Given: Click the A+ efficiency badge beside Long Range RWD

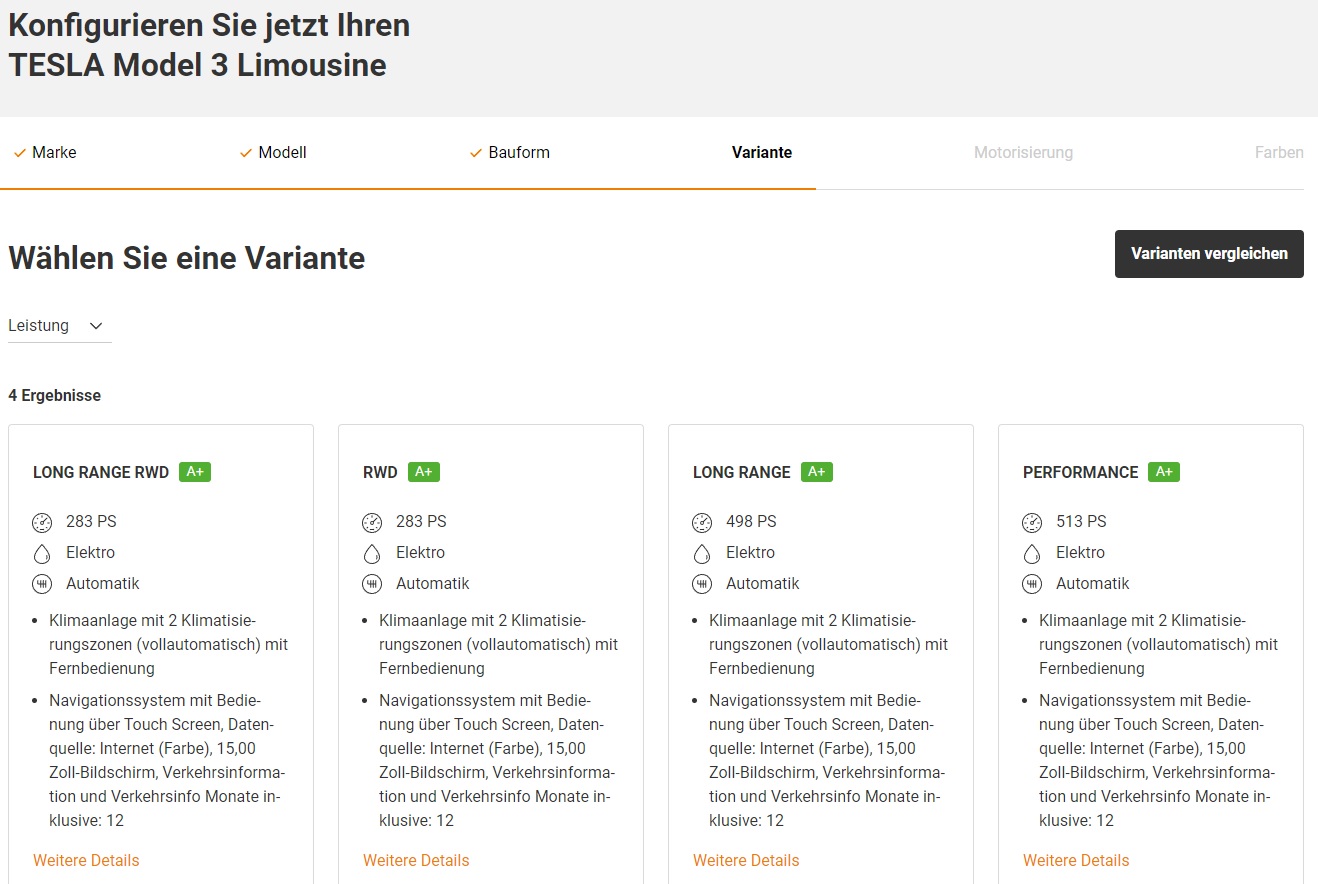Looking at the screenshot, I should [195, 472].
